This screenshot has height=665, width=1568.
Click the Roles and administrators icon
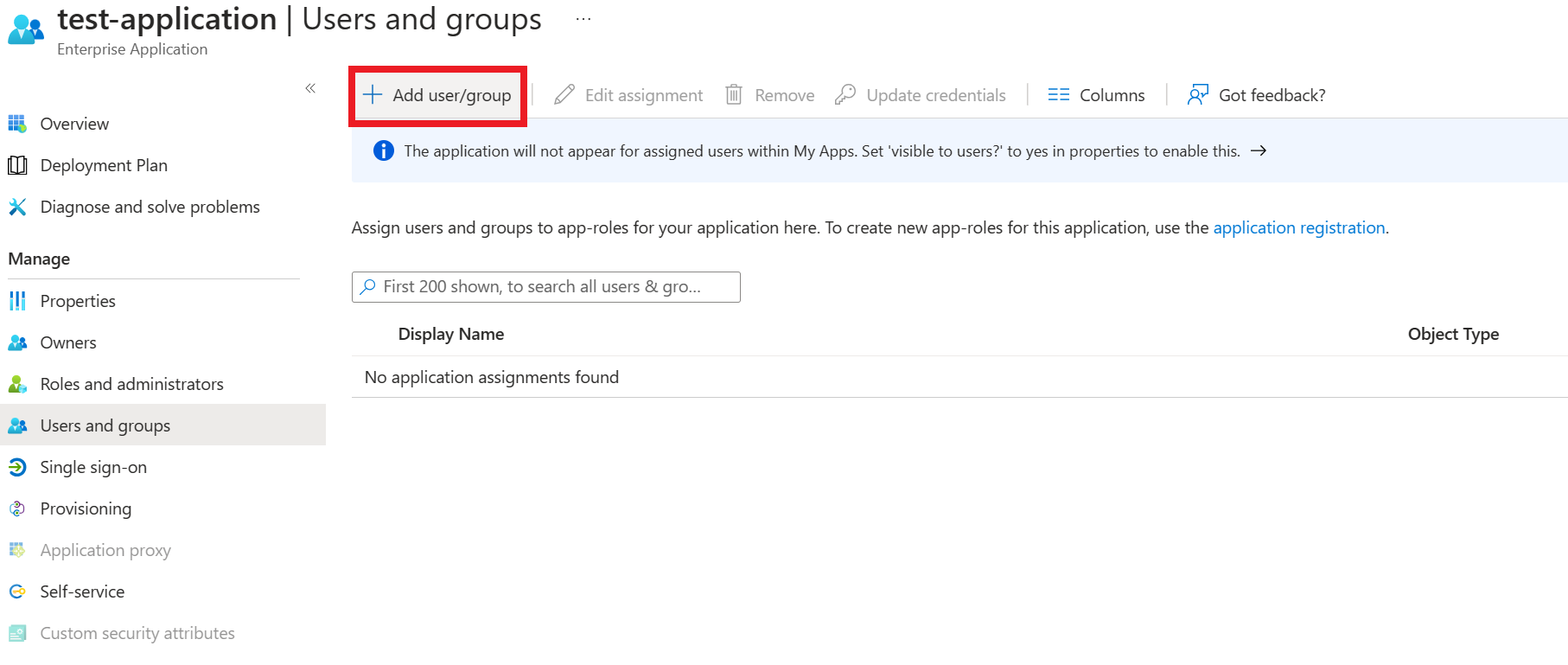tap(17, 384)
